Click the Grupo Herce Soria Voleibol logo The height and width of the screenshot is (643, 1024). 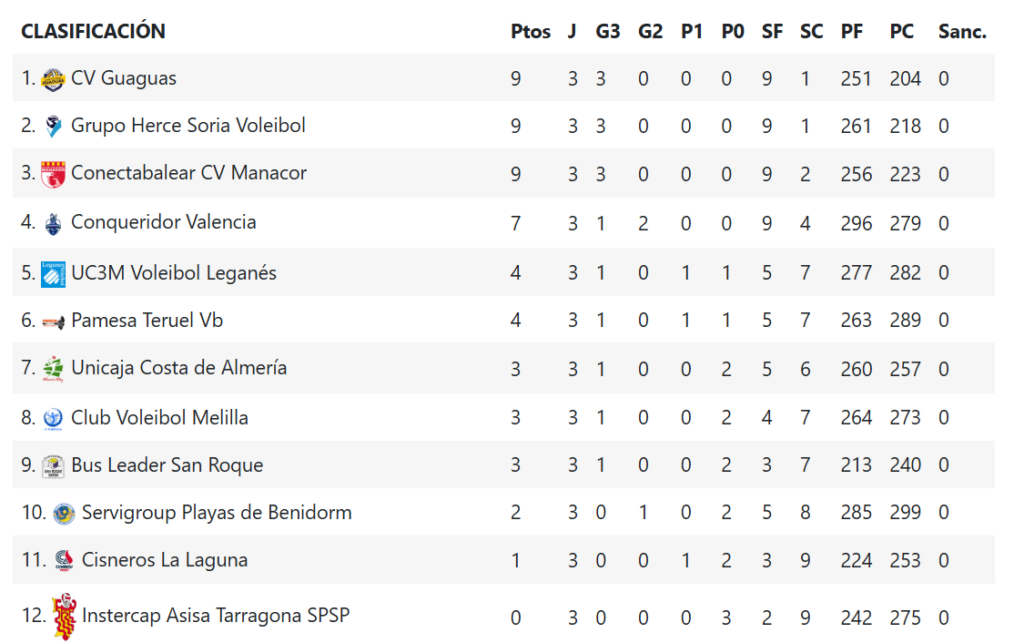pyautogui.click(x=54, y=126)
